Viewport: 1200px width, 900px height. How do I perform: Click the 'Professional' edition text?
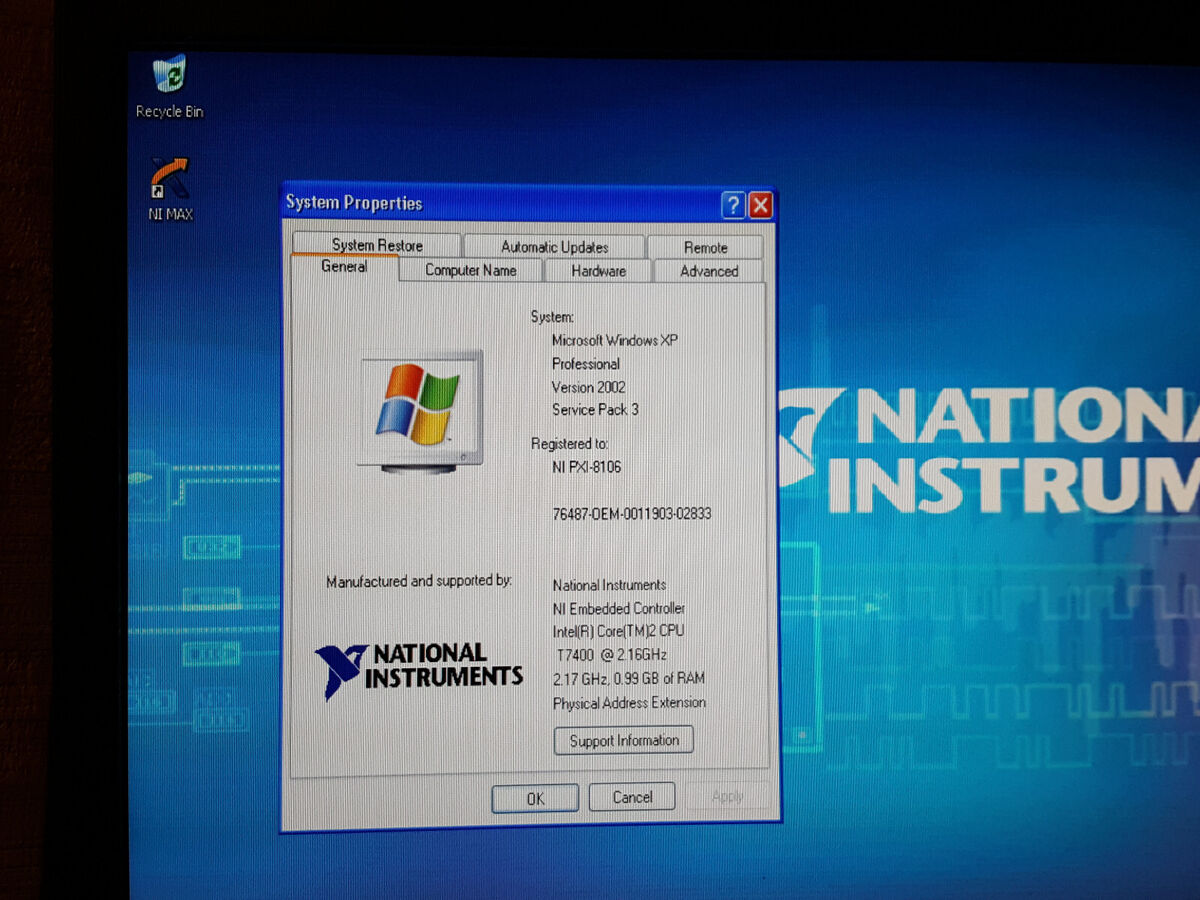[x=586, y=364]
